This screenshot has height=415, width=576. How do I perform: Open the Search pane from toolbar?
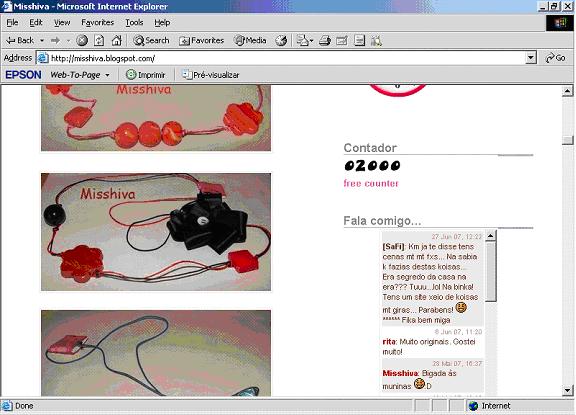[x=151, y=40]
